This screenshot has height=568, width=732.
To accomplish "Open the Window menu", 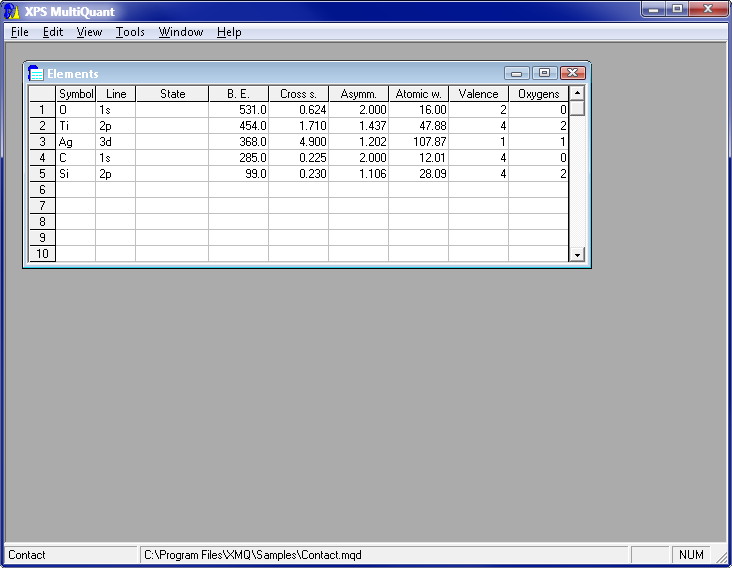I will pos(181,32).
